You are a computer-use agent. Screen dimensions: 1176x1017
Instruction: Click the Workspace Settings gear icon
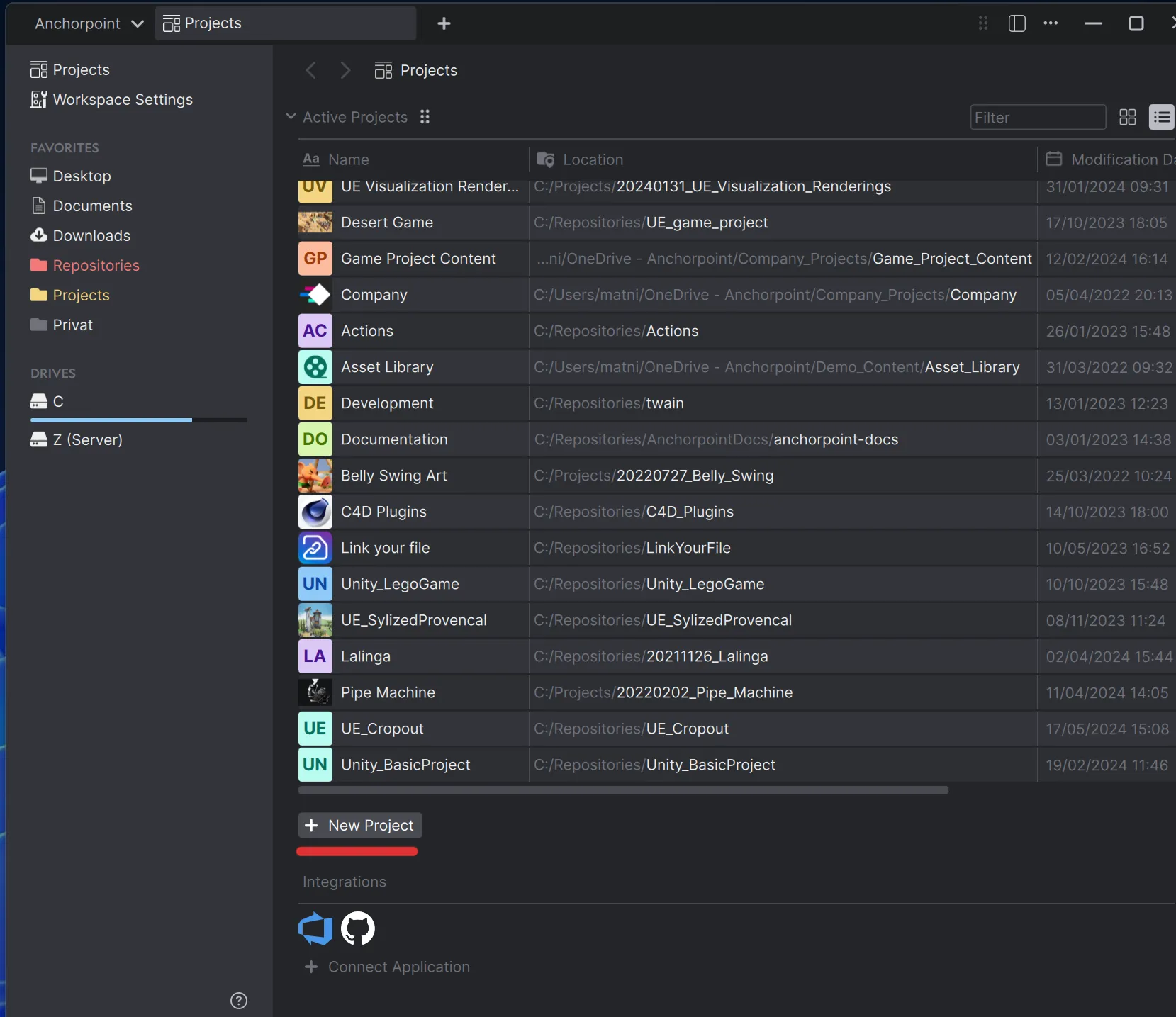(x=38, y=99)
